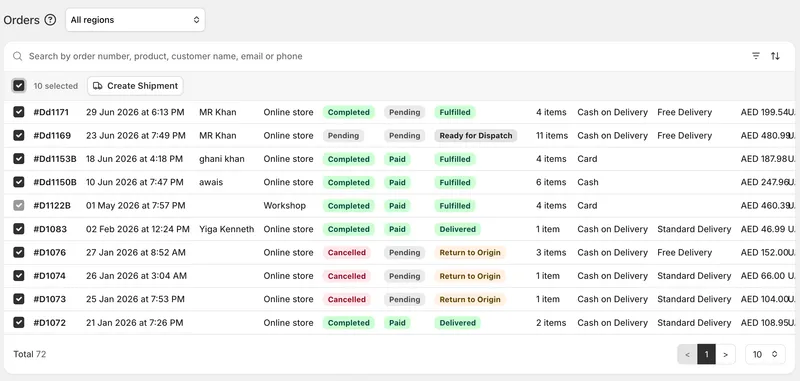Uncheck order #Dd1171 checkbox
Viewport: 800px width, 381px height.
pos(19,112)
